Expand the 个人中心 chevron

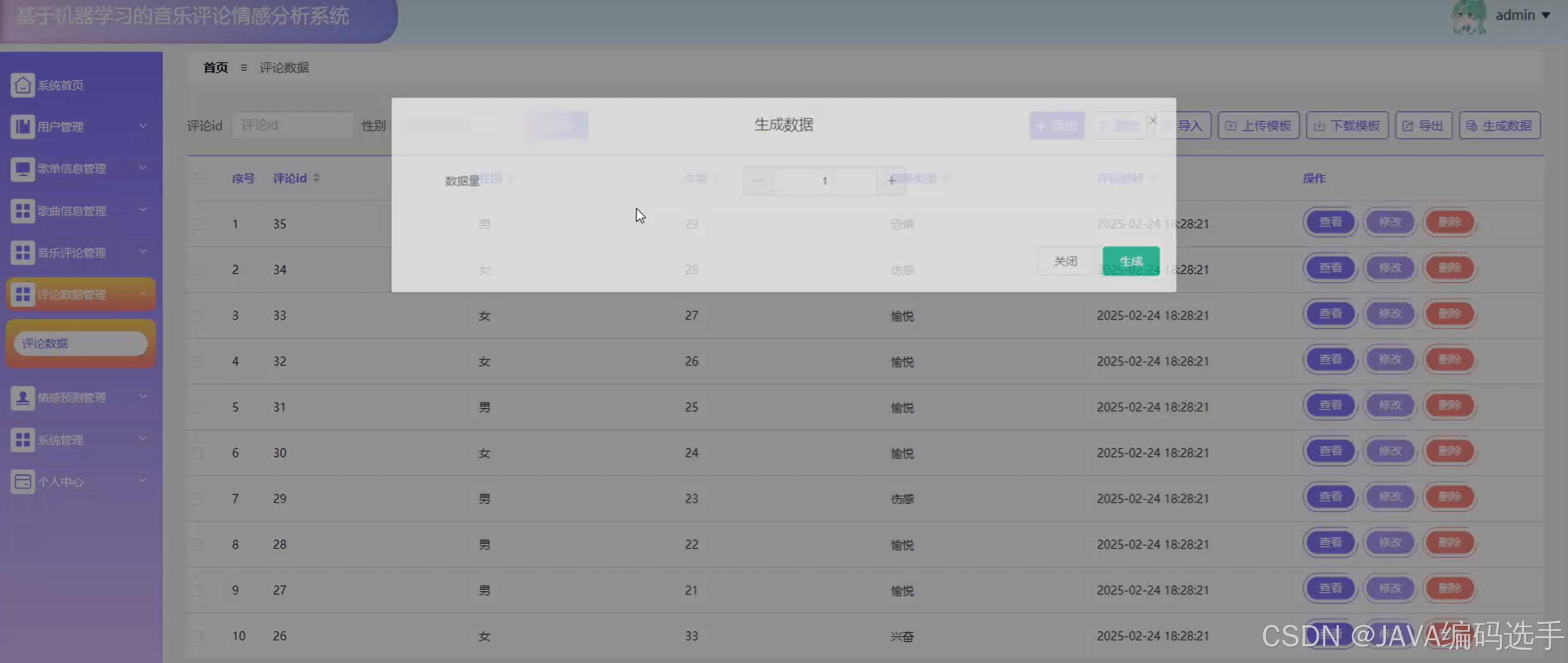pyautogui.click(x=143, y=480)
